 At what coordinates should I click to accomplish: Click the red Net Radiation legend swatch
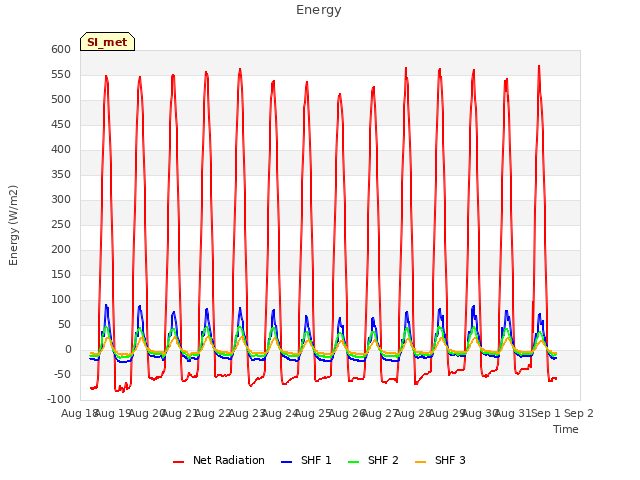coord(178,462)
